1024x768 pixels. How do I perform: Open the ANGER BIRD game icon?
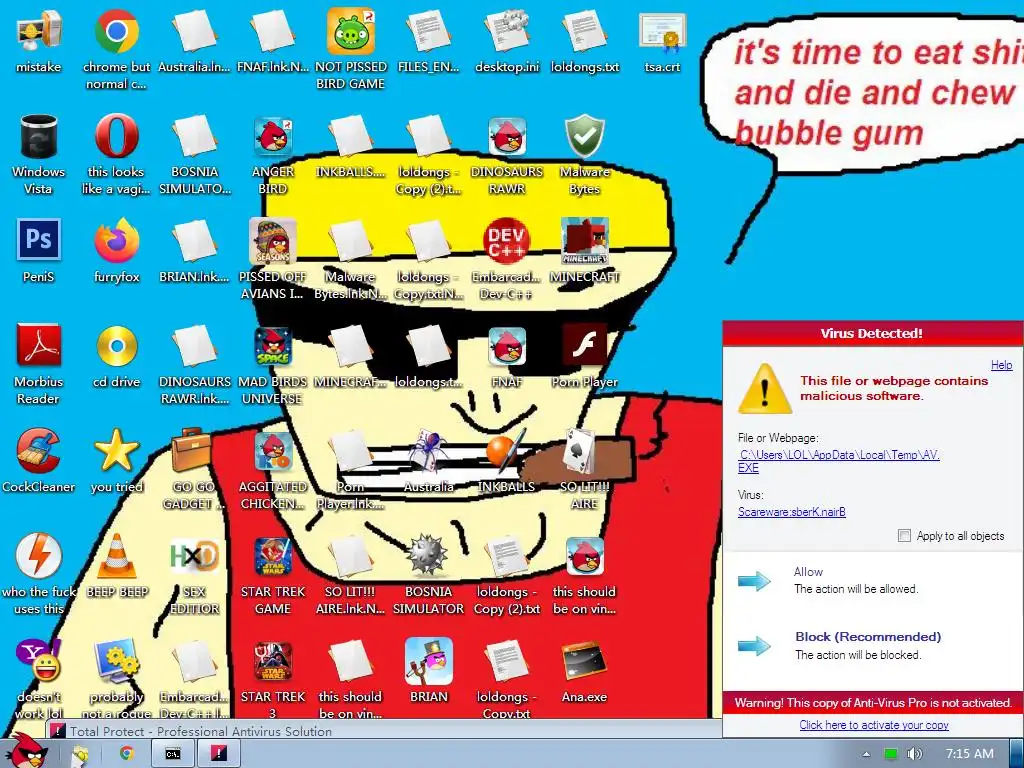(273, 136)
